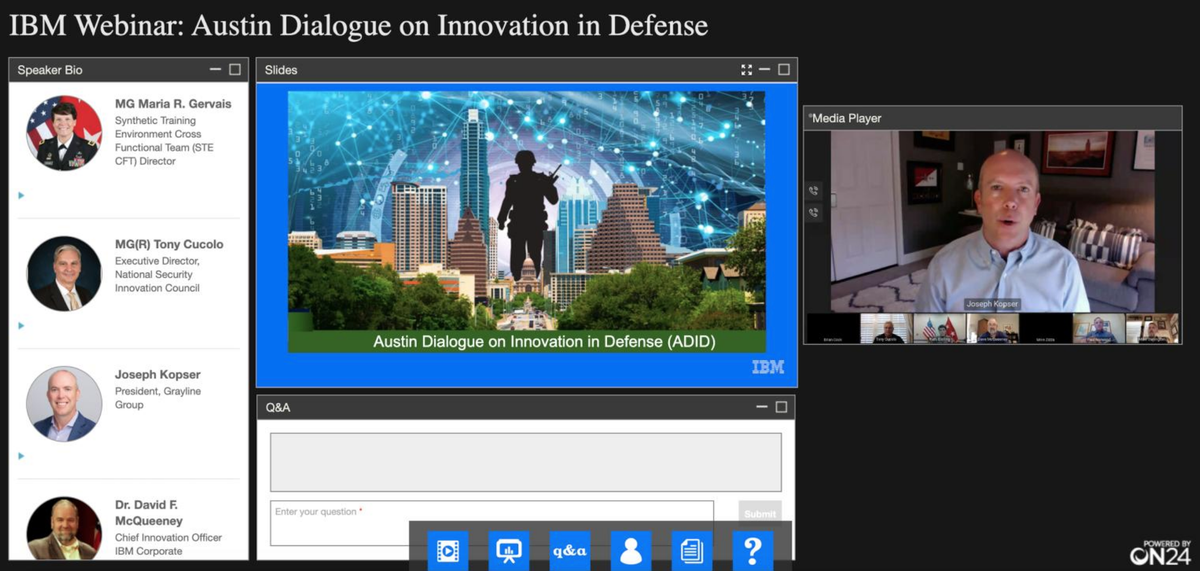The width and height of the screenshot is (1200, 571).
Task: Click the Tony Cucolo participant video thumbnail
Action: pos(886,329)
